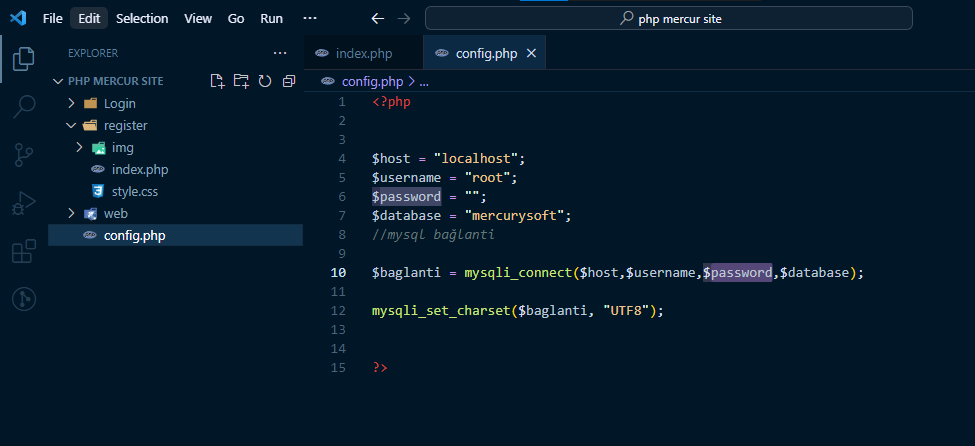
Task: Open the View menu
Action: coord(198,19)
